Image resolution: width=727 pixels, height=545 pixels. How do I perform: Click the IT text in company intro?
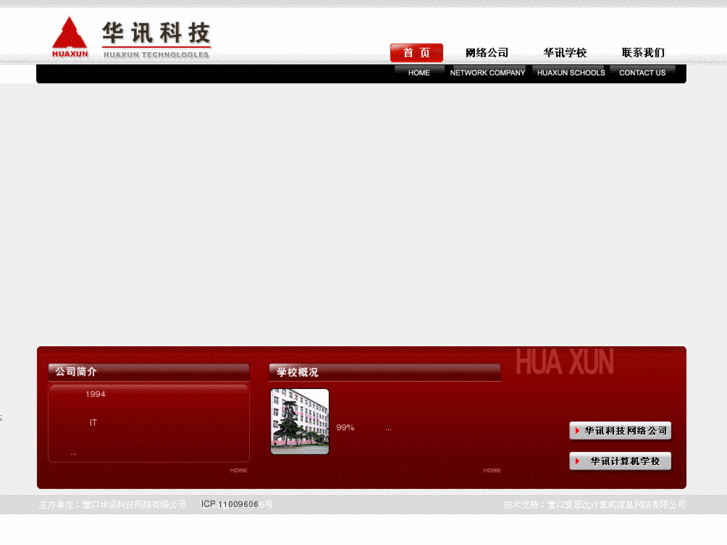93,423
